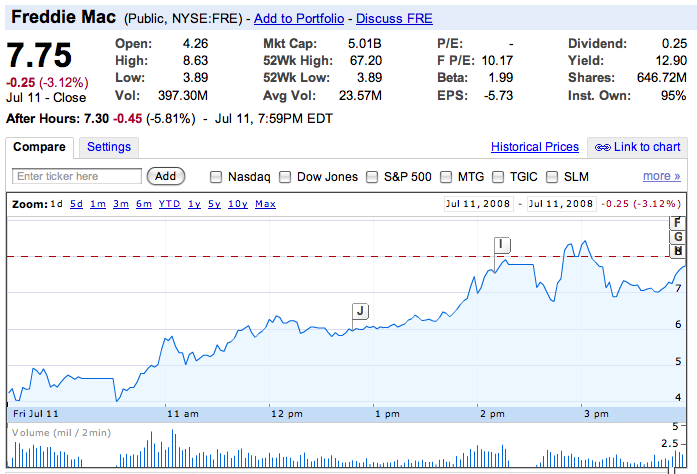Set chart zoom to 5d
This screenshot has height=474, width=697.
point(76,204)
